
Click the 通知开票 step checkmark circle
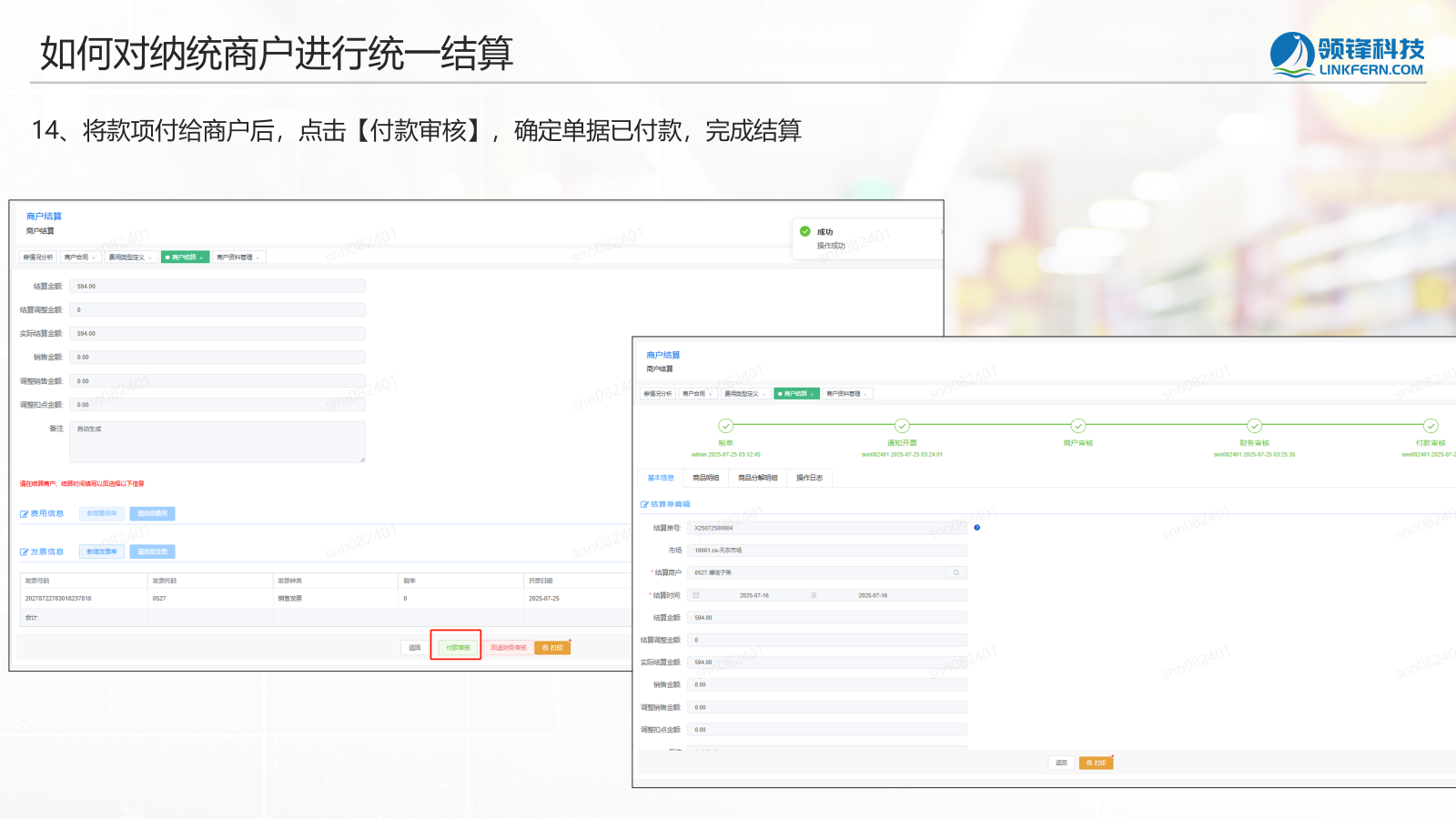(x=902, y=426)
